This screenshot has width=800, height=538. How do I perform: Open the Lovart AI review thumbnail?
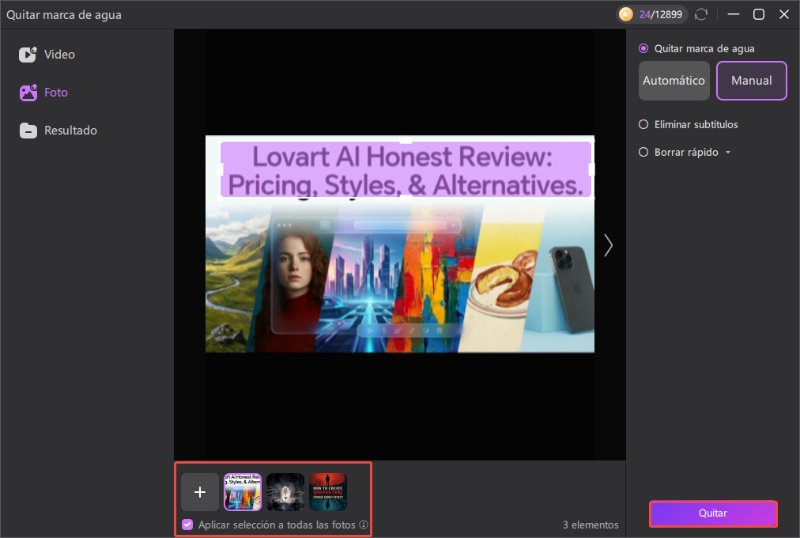242,492
